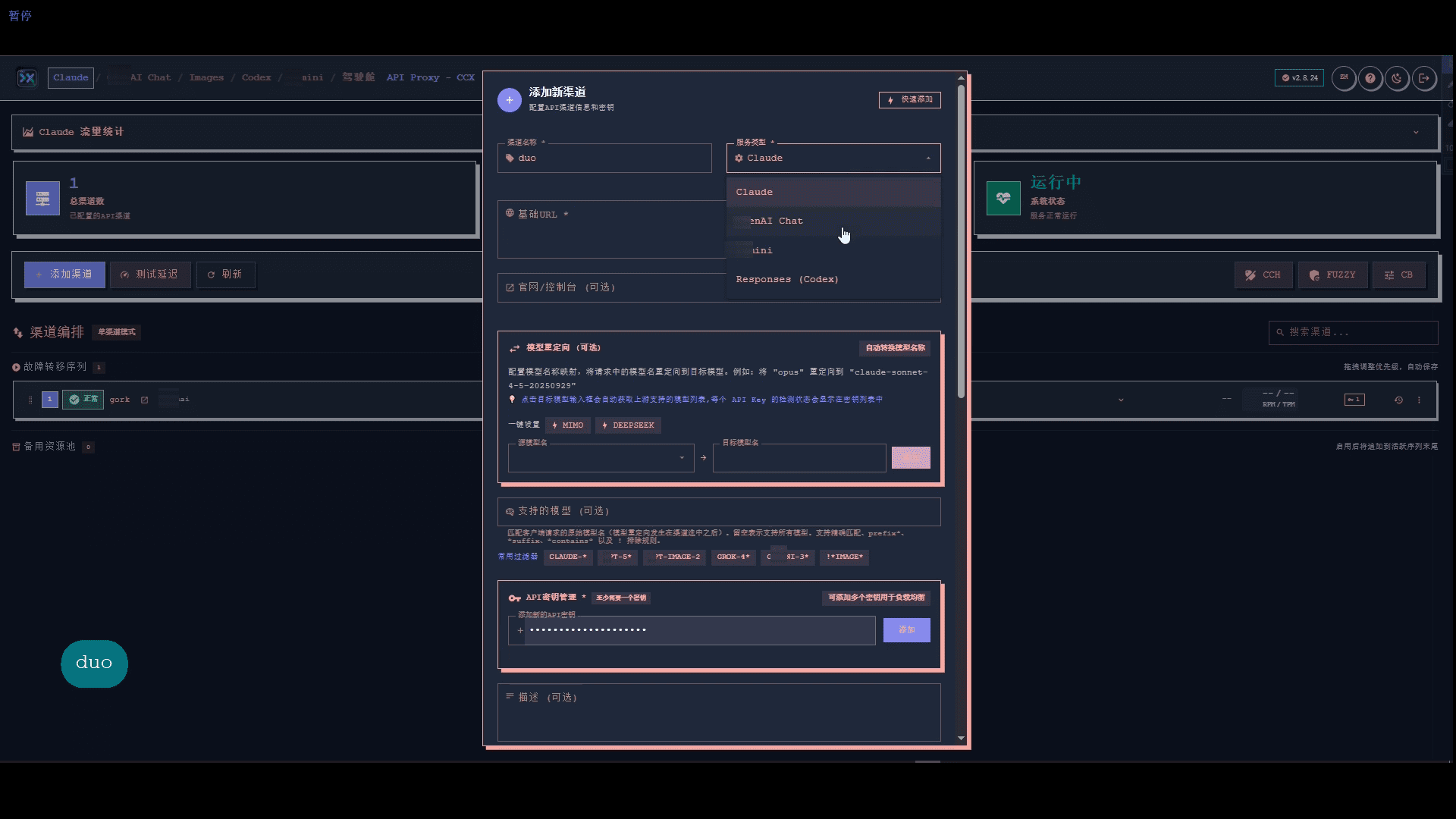Image resolution: width=1456 pixels, height=819 pixels.
Task: Click the dialog scrollbar up arrow
Action: [x=961, y=77]
